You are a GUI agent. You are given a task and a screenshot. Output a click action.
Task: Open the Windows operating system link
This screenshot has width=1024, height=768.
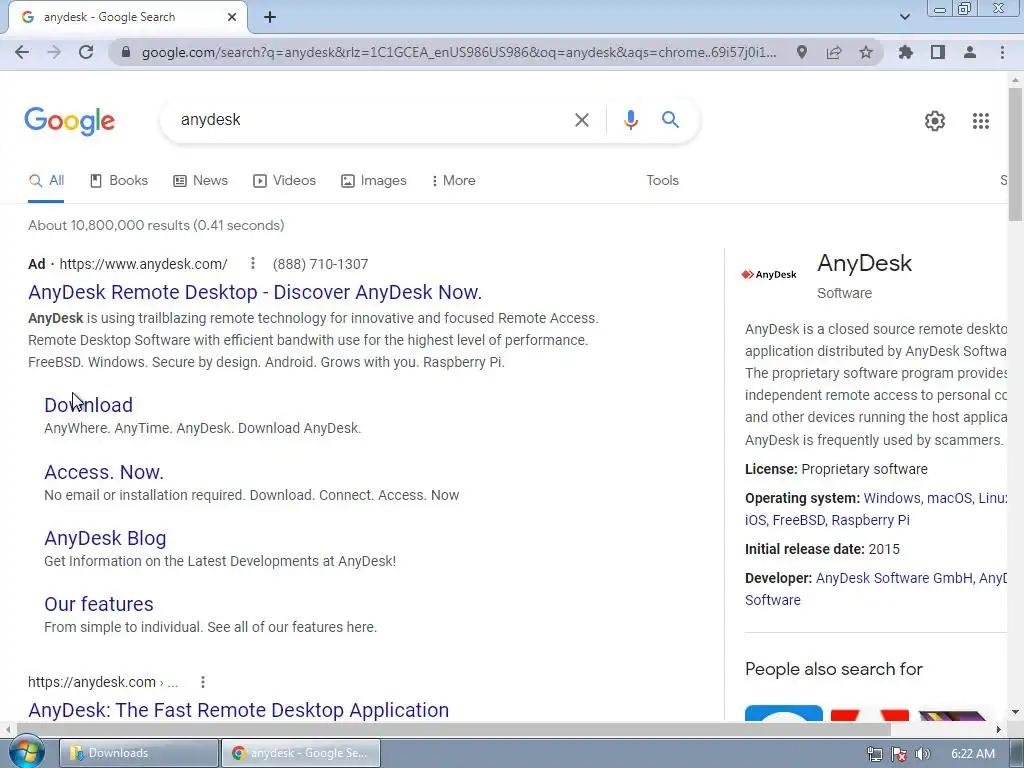891,498
